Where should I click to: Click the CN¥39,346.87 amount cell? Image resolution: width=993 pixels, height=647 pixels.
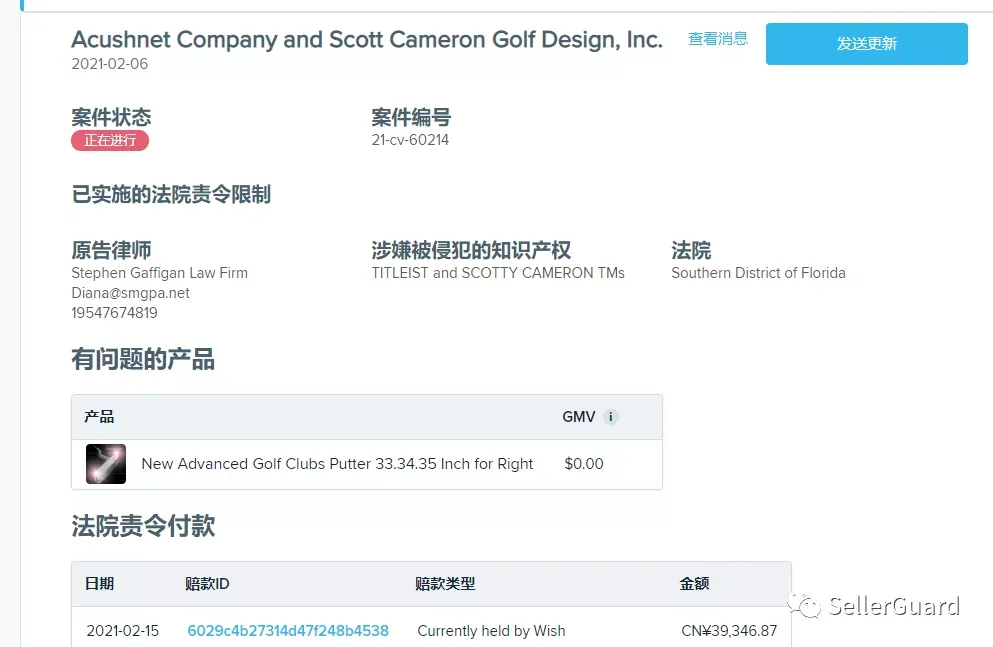(x=729, y=631)
